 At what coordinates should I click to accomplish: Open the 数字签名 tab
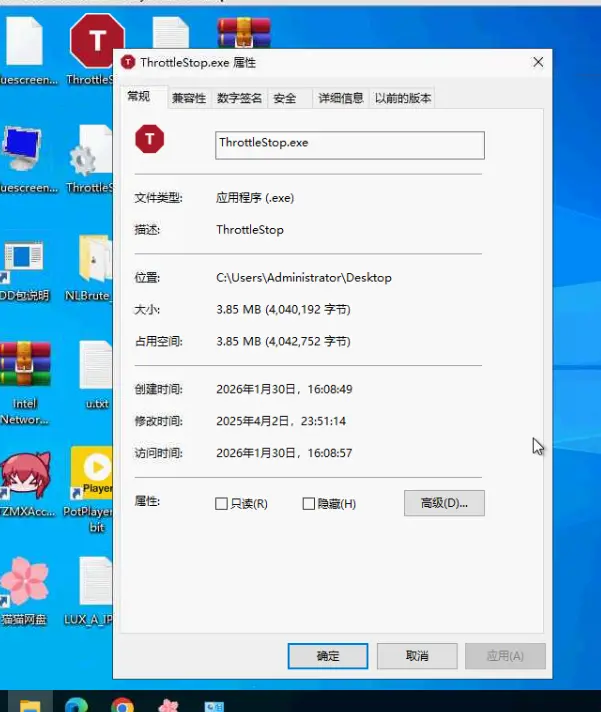[239, 98]
